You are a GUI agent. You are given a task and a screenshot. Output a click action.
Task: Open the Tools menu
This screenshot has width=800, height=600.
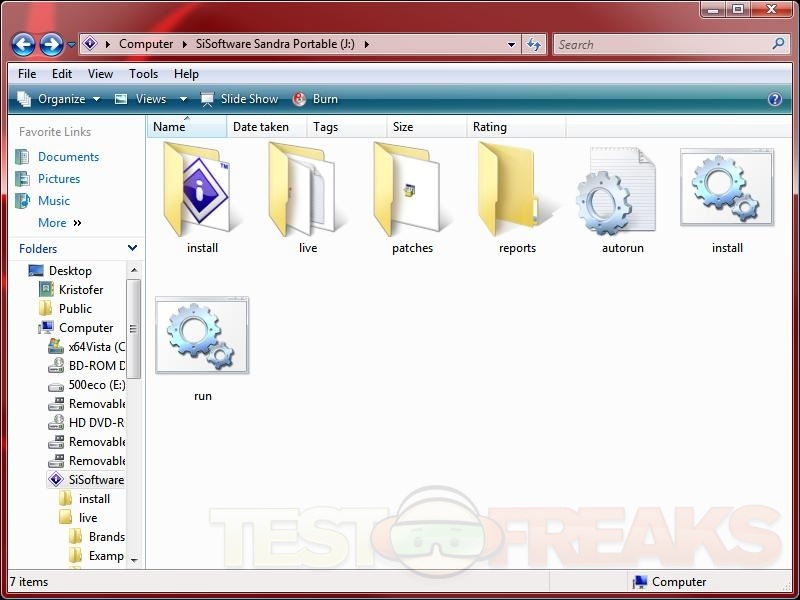(x=143, y=74)
